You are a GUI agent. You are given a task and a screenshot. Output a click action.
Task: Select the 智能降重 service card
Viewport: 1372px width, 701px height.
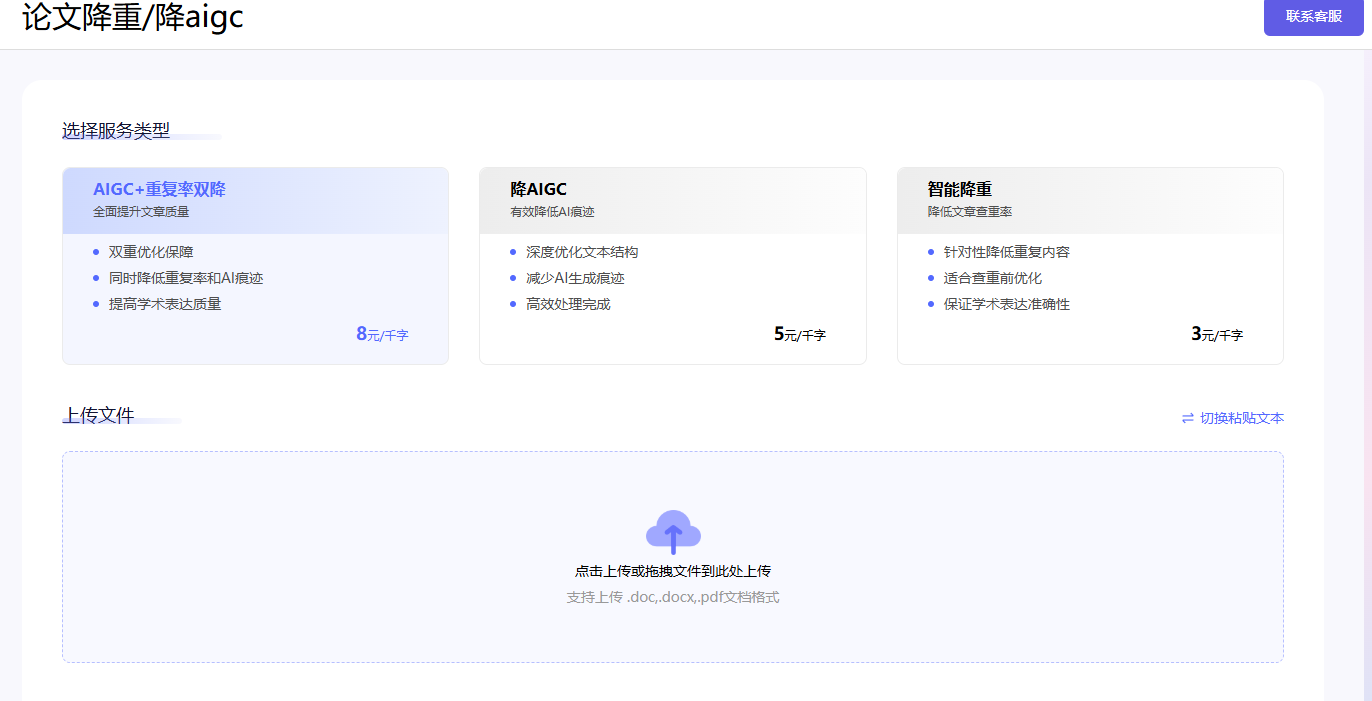coord(1089,265)
